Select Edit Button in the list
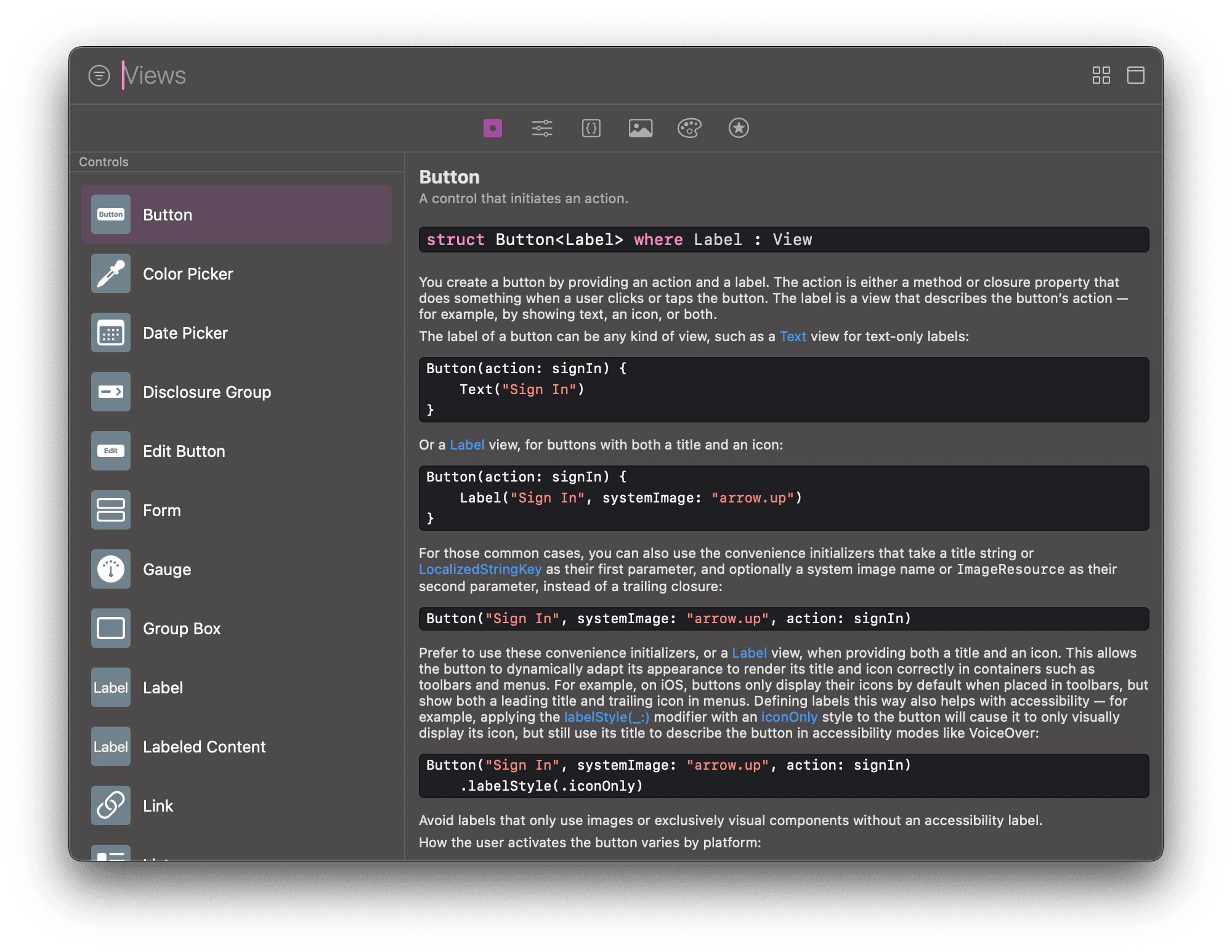The height and width of the screenshot is (952, 1232). tap(237, 451)
